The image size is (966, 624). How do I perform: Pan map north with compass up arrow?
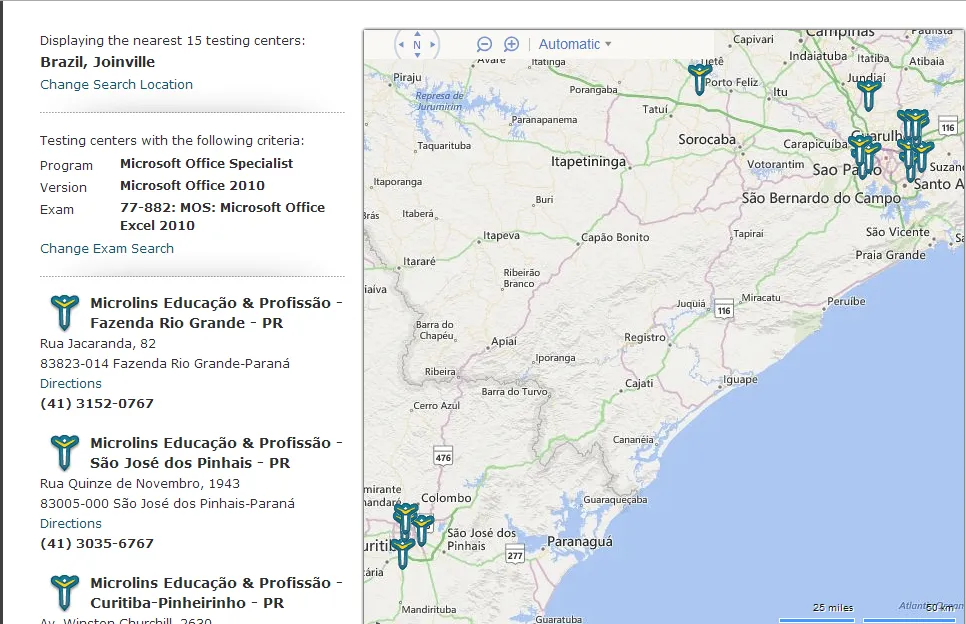(x=417, y=34)
